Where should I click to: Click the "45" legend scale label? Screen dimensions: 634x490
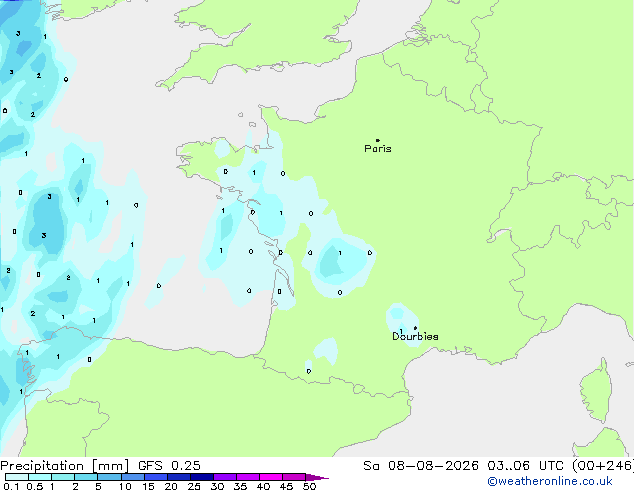click(286, 486)
